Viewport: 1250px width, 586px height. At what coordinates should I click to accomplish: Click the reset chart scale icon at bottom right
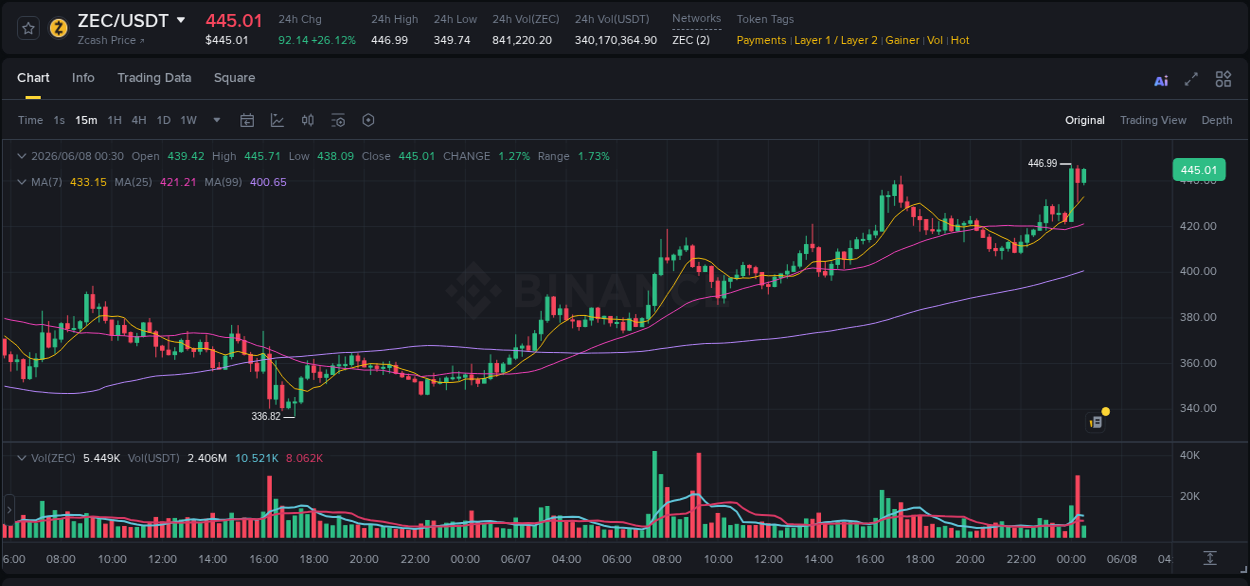click(x=1210, y=558)
